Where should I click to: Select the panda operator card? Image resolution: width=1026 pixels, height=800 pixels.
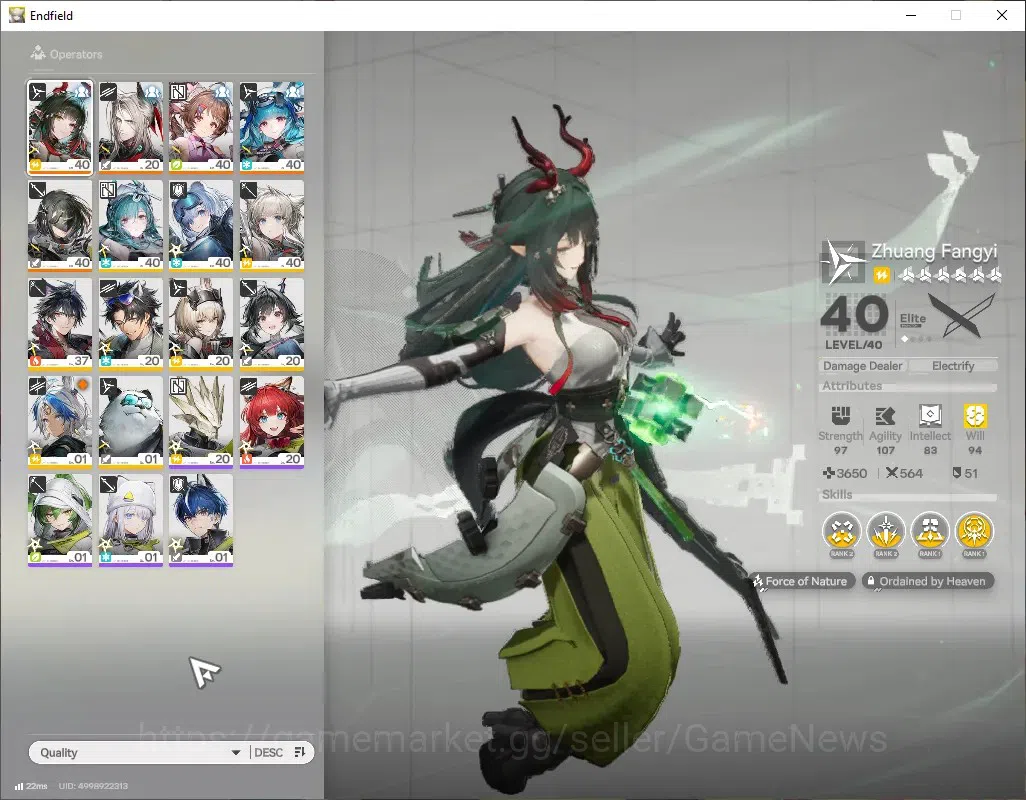131,422
